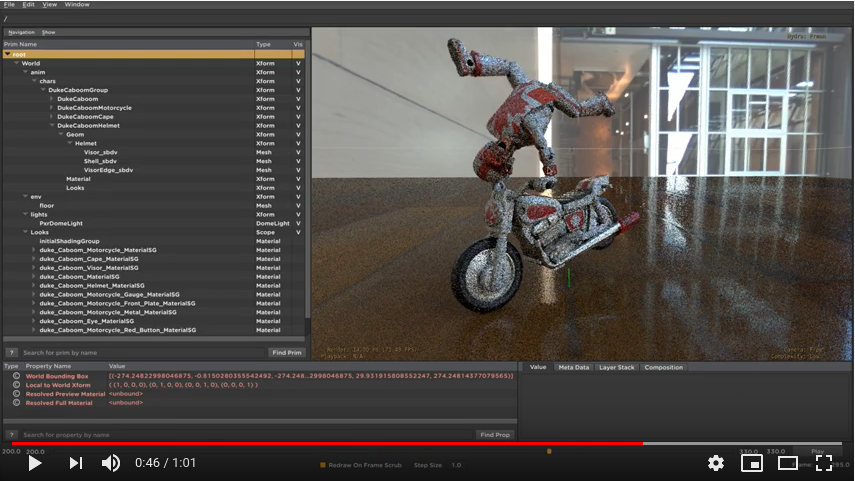
Task: Collapse the root prim
Action: 7,55
